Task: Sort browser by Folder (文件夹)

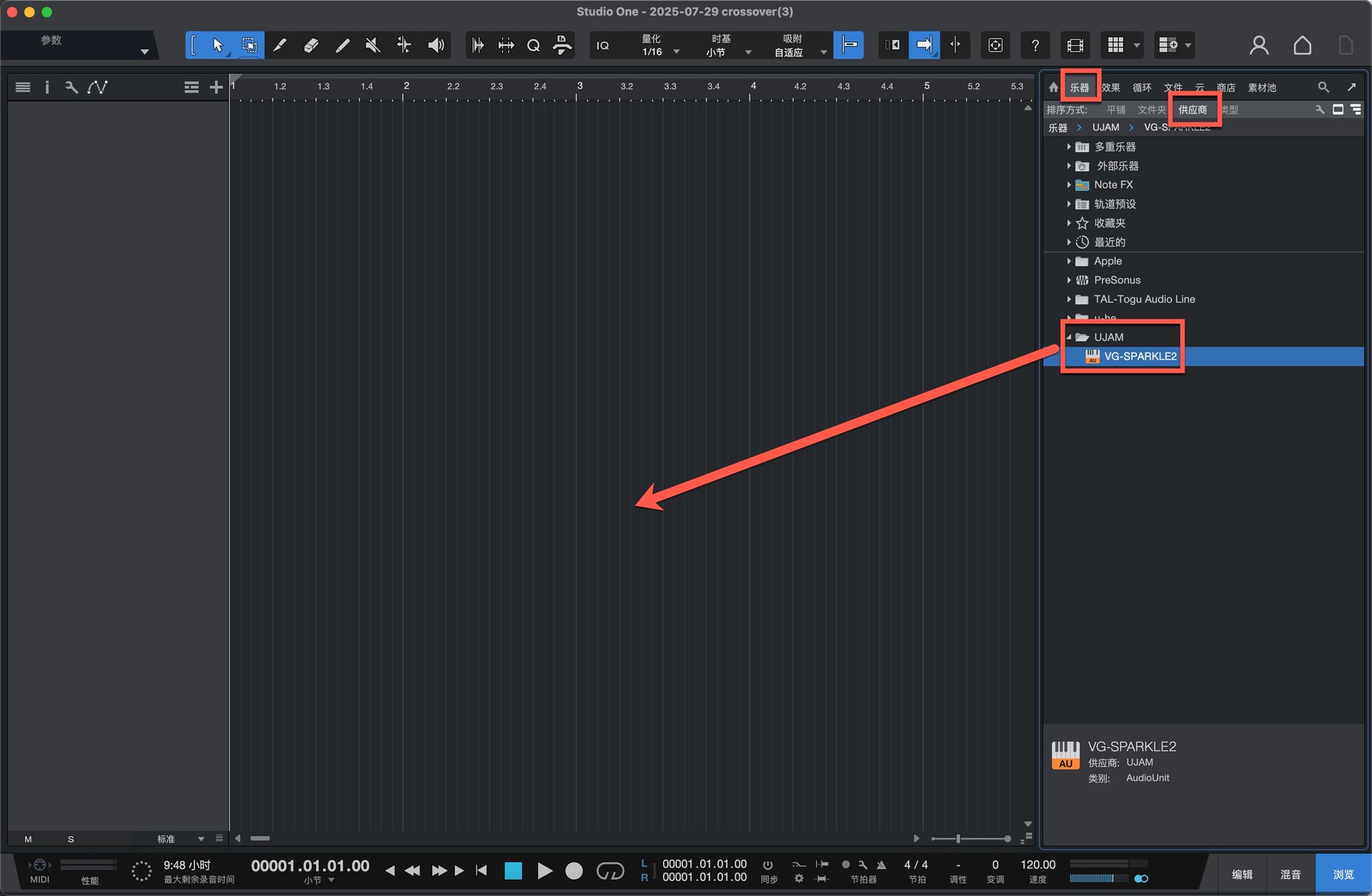Action: tap(1151, 110)
